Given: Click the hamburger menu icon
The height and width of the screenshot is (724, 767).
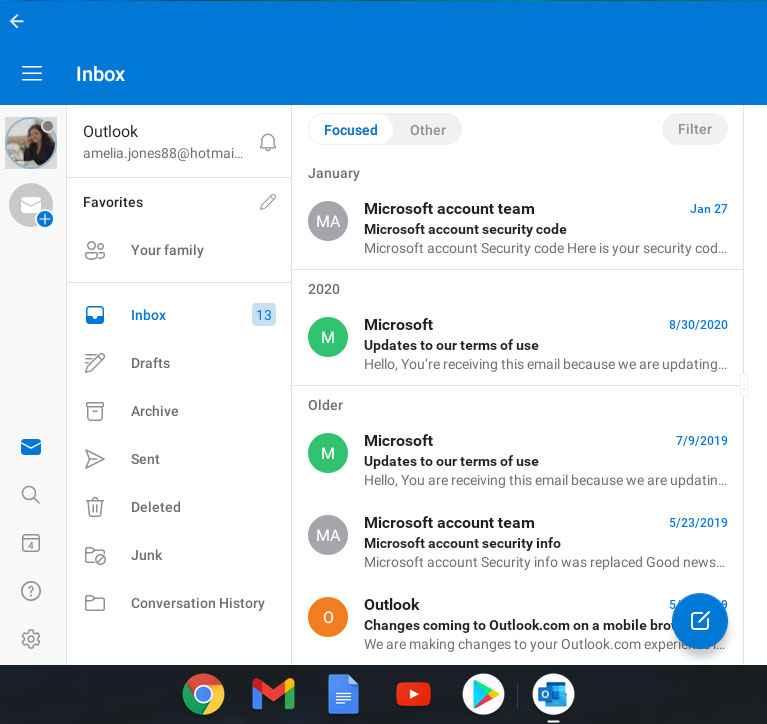Looking at the screenshot, I should point(32,74).
